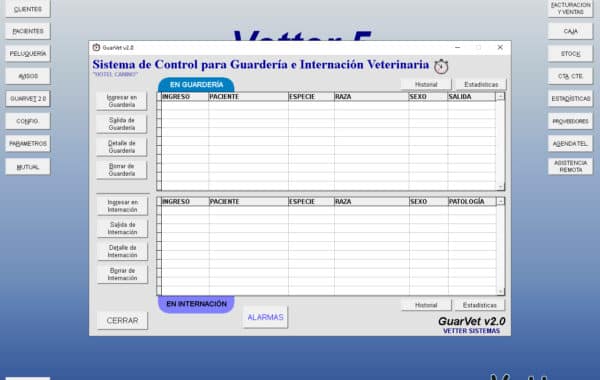The image size is (600, 380).
Task: Click the AVISOS button in main window
Action: point(28,76)
